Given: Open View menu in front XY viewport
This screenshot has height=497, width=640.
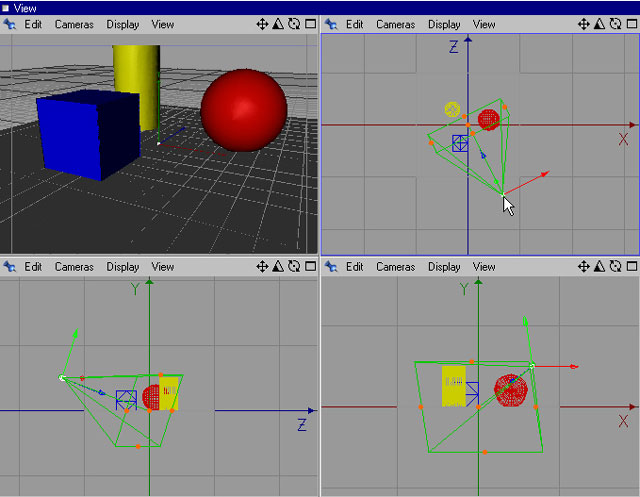Looking at the screenshot, I should (484, 267).
